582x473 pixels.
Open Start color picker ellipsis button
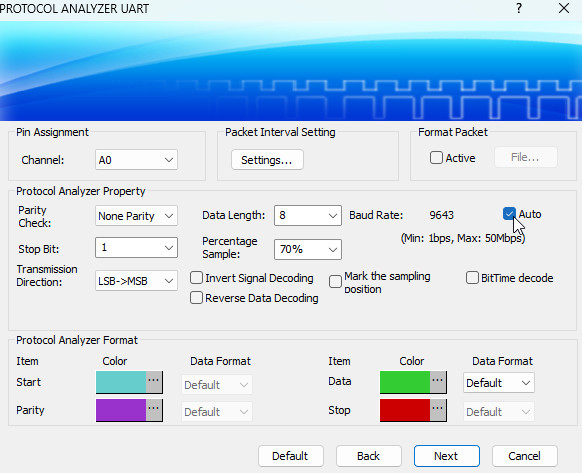(x=154, y=382)
